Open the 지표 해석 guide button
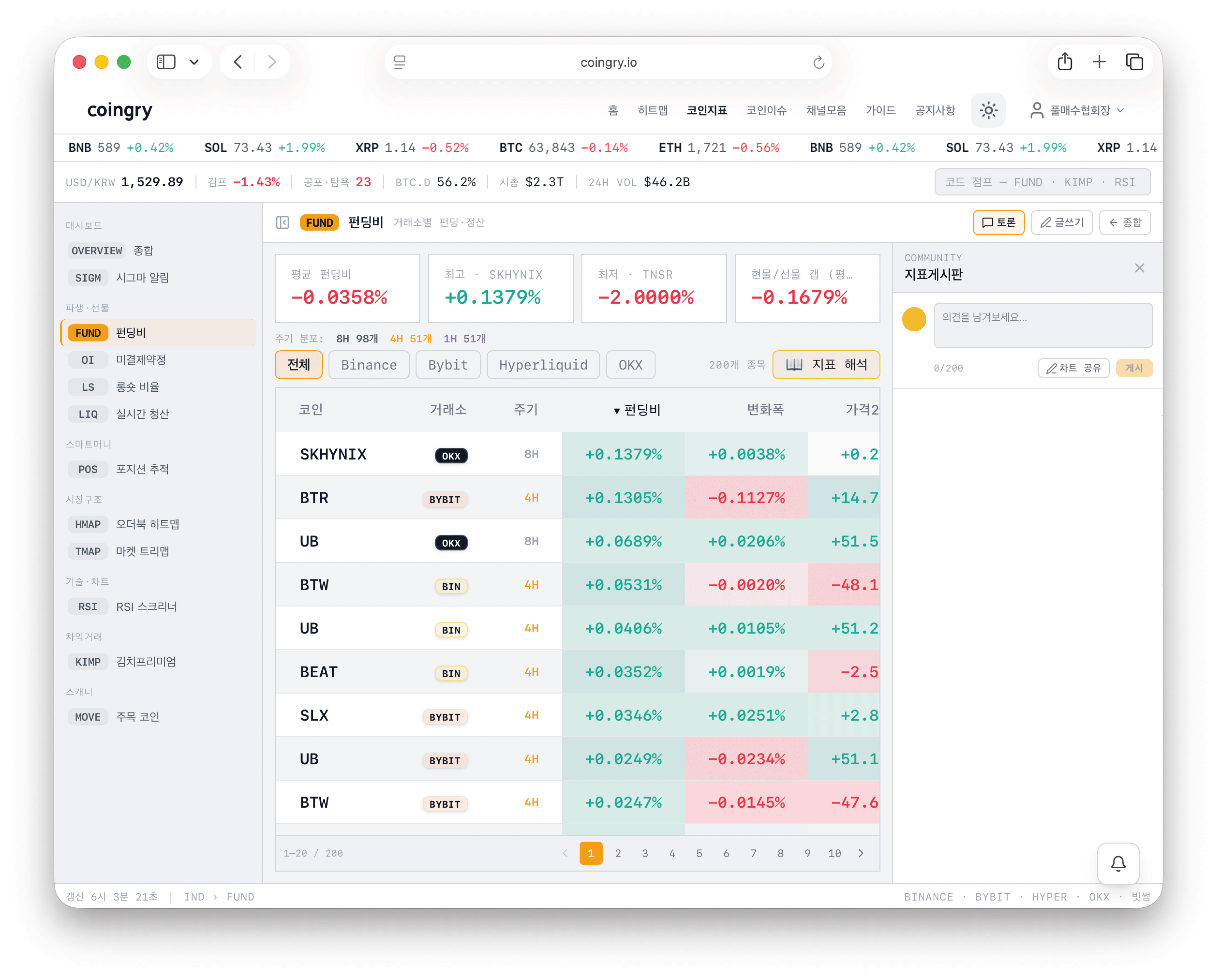This screenshot has width=1217, height=980. pyautogui.click(x=826, y=365)
